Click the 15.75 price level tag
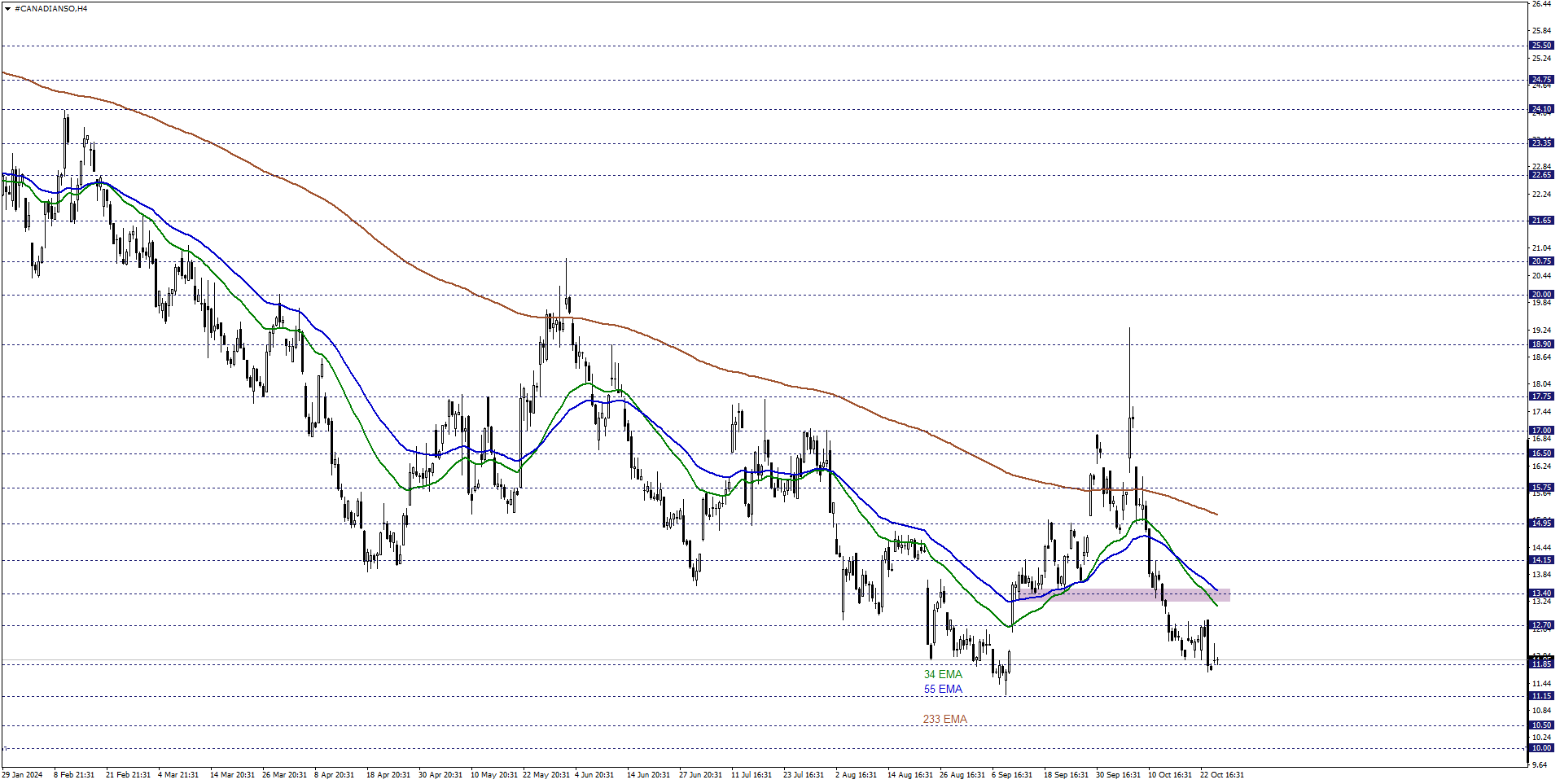Viewport: 1560px width, 784px height. 1541,488
